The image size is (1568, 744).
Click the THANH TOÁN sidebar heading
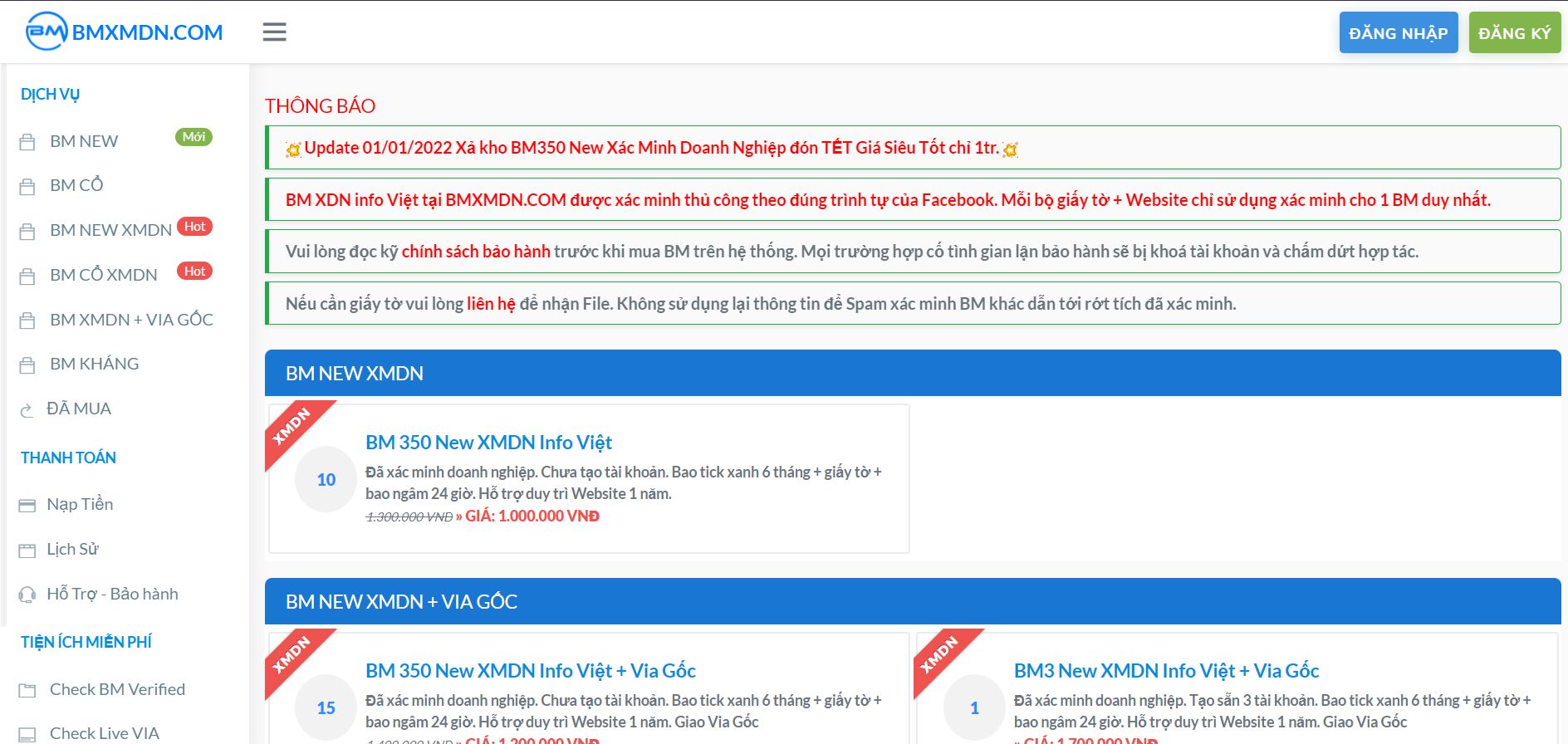(x=68, y=458)
